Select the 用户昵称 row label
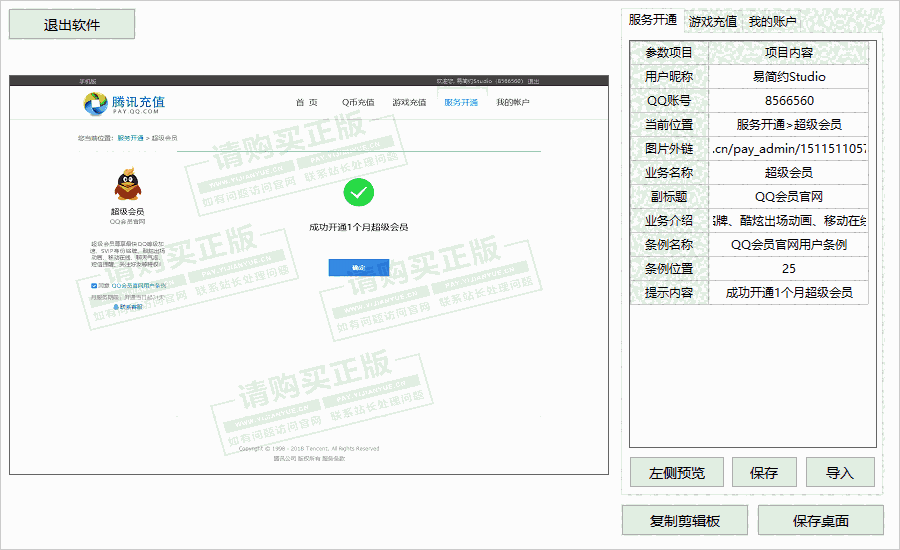This screenshot has height=550, width=900. tap(669, 76)
